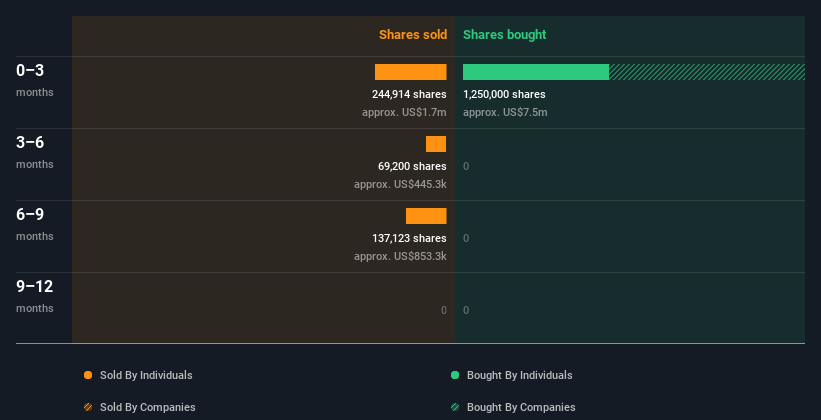Click the hatched orange Sold By Companies icon

[88, 407]
